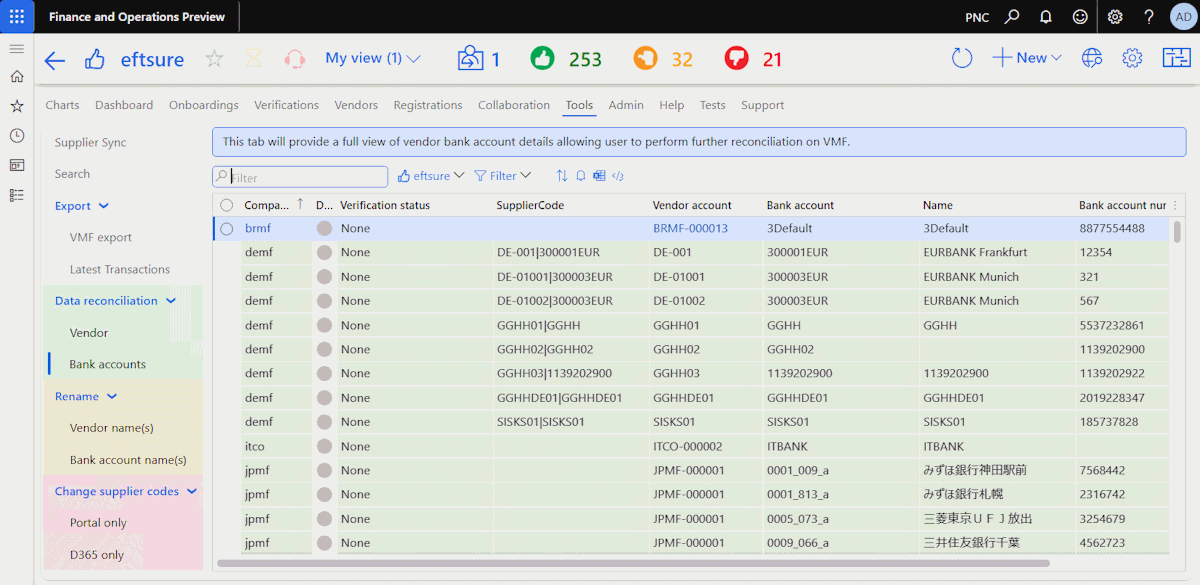This screenshot has width=1200, height=585.
Task: Open the Filter dropdown in grid toolbar
Action: point(502,176)
